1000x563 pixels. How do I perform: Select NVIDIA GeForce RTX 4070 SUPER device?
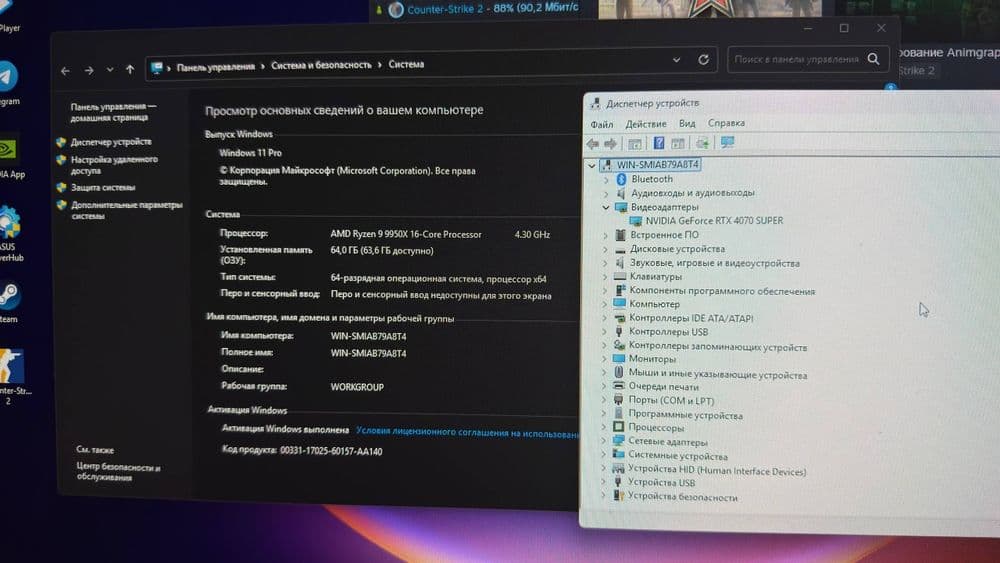point(714,221)
